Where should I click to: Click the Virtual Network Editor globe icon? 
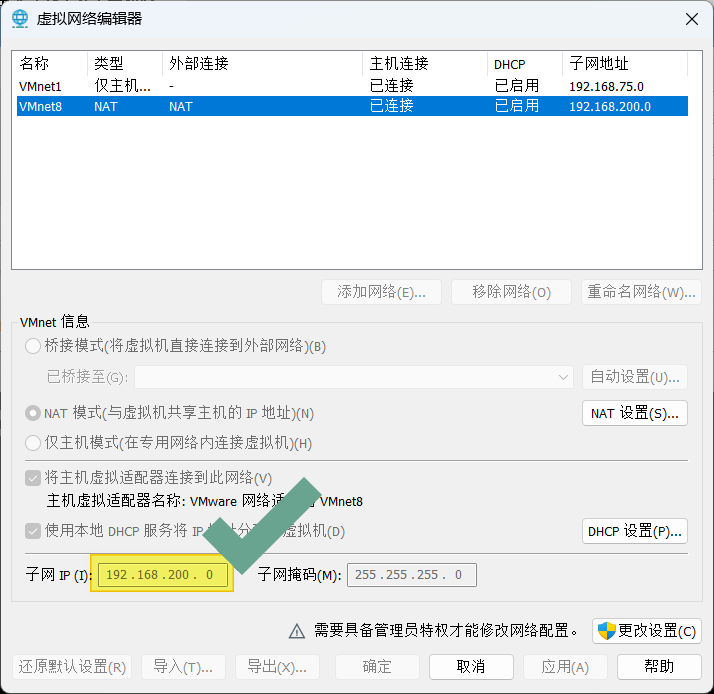20,18
